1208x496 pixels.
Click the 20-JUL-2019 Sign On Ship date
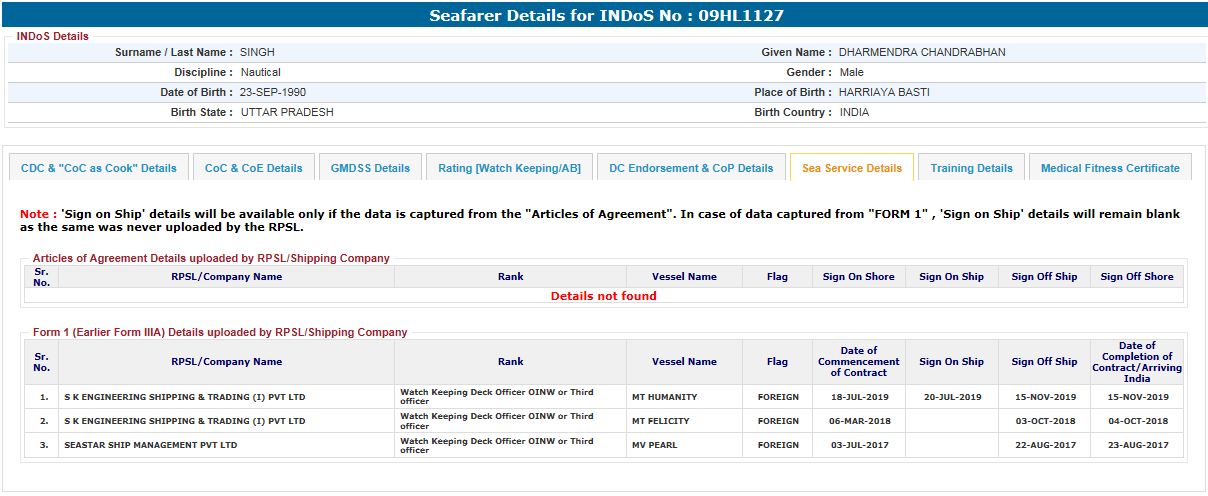951,397
